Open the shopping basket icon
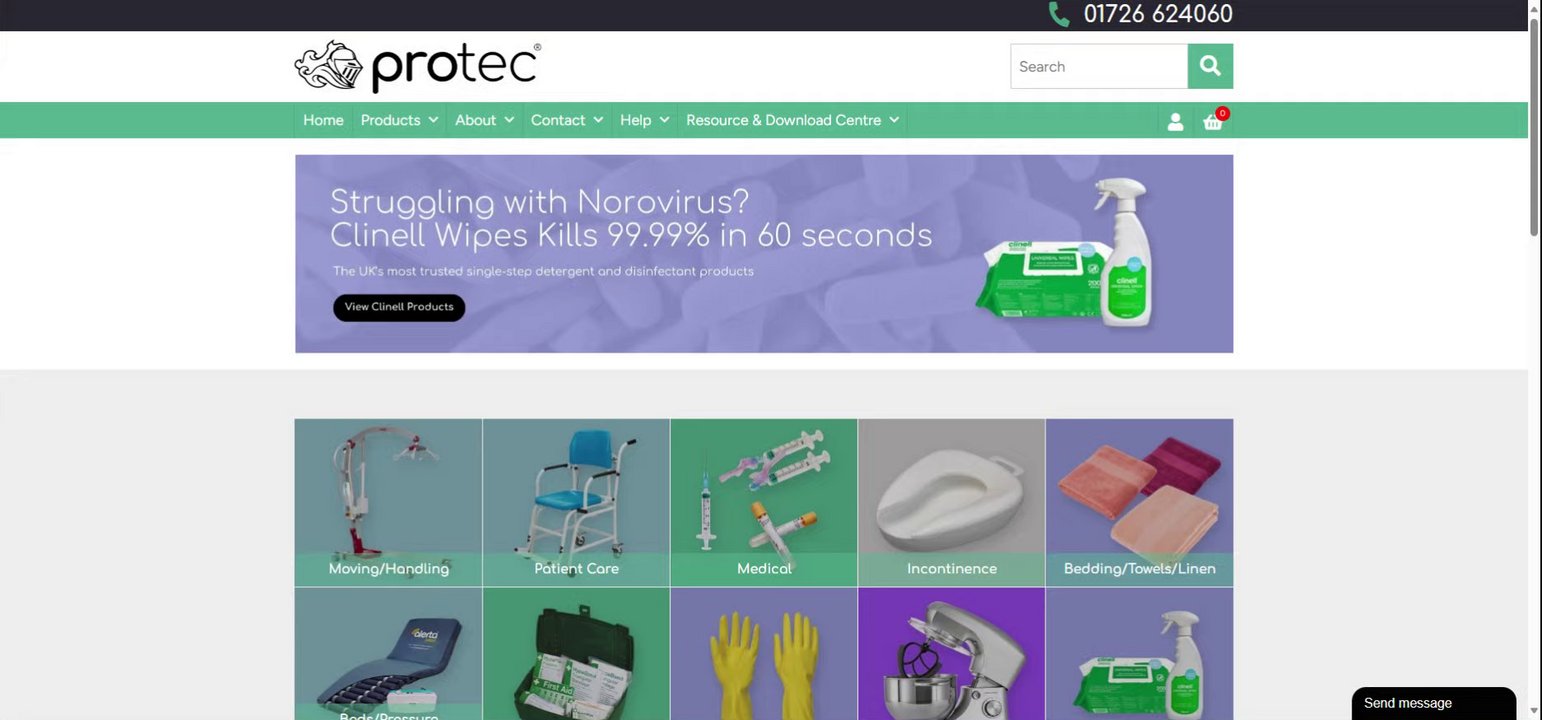Viewport: 1542px width, 720px height. (1214, 120)
